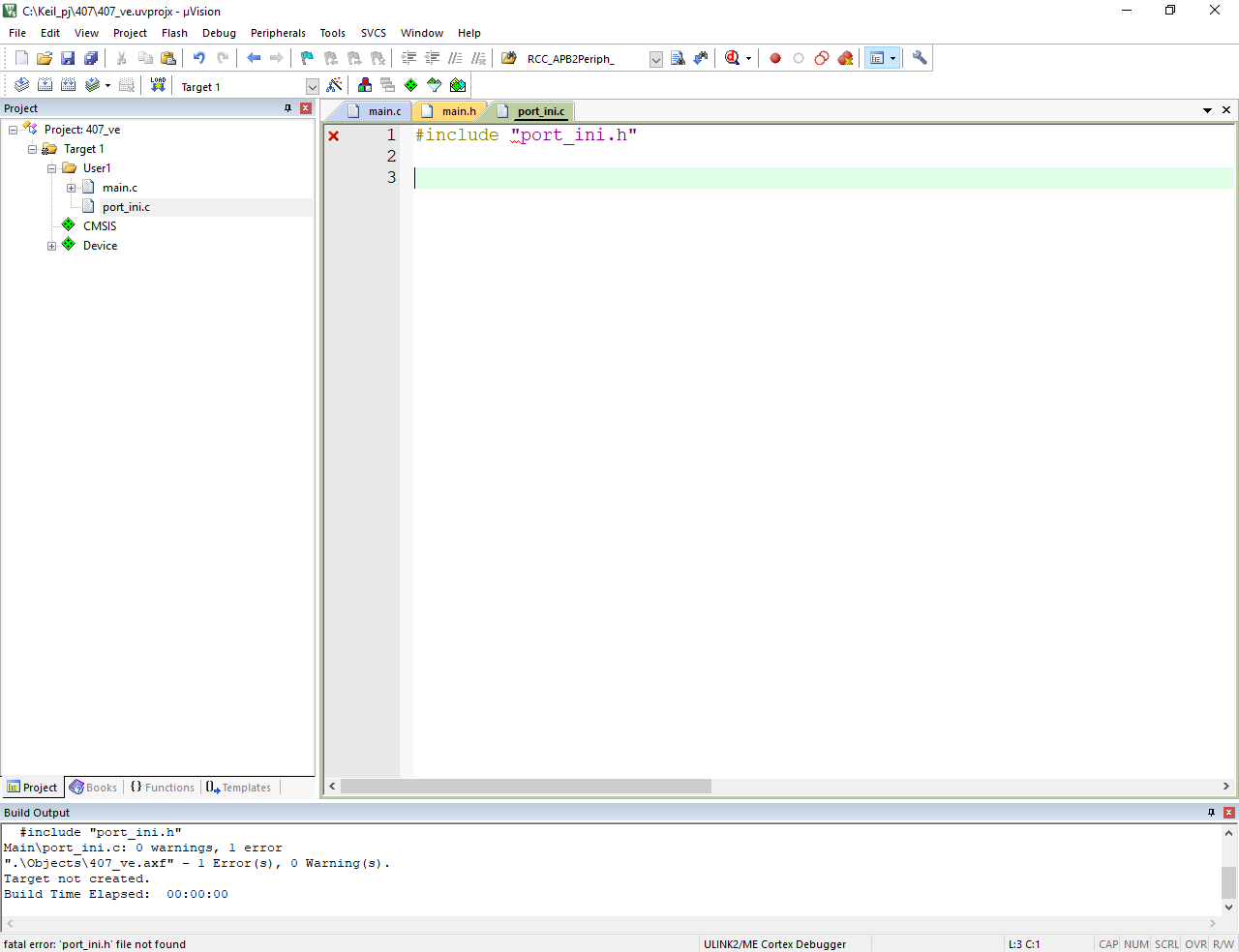Screen dimensions: 1239x952
Task: Open the debug session dropdown arrow
Action: tap(748, 59)
